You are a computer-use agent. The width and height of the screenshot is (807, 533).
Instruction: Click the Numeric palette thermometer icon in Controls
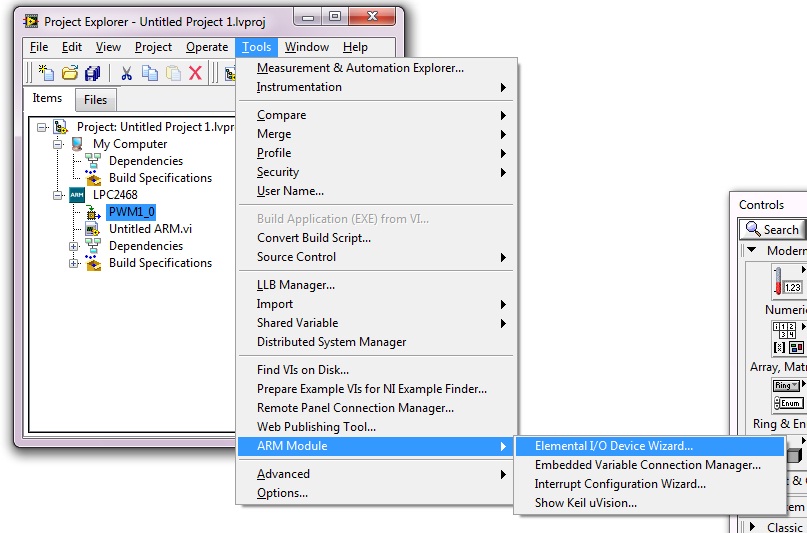[x=787, y=282]
